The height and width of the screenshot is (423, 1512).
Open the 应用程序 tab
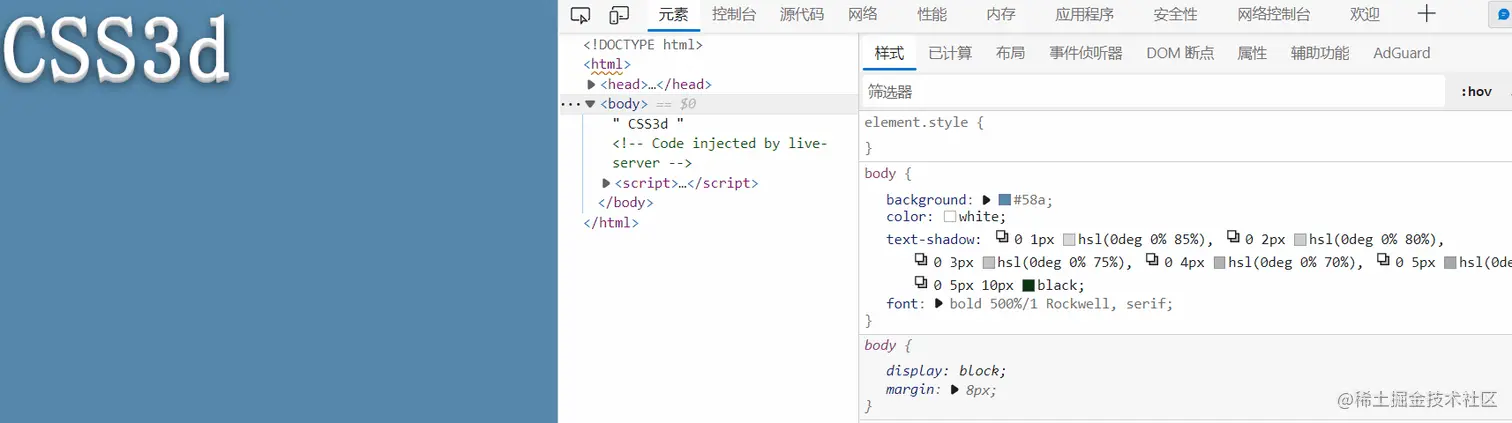click(1085, 14)
